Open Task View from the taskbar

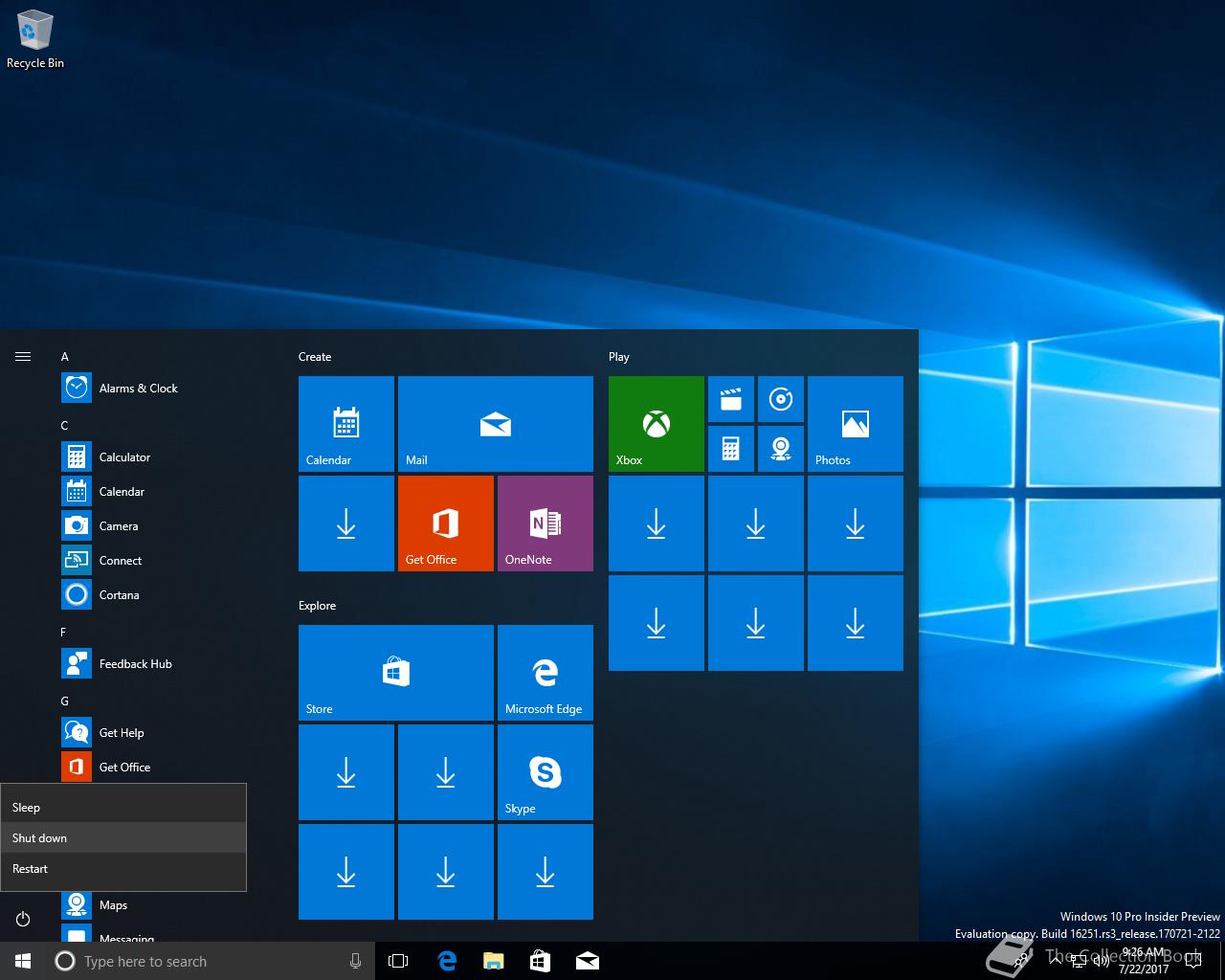tap(398, 961)
